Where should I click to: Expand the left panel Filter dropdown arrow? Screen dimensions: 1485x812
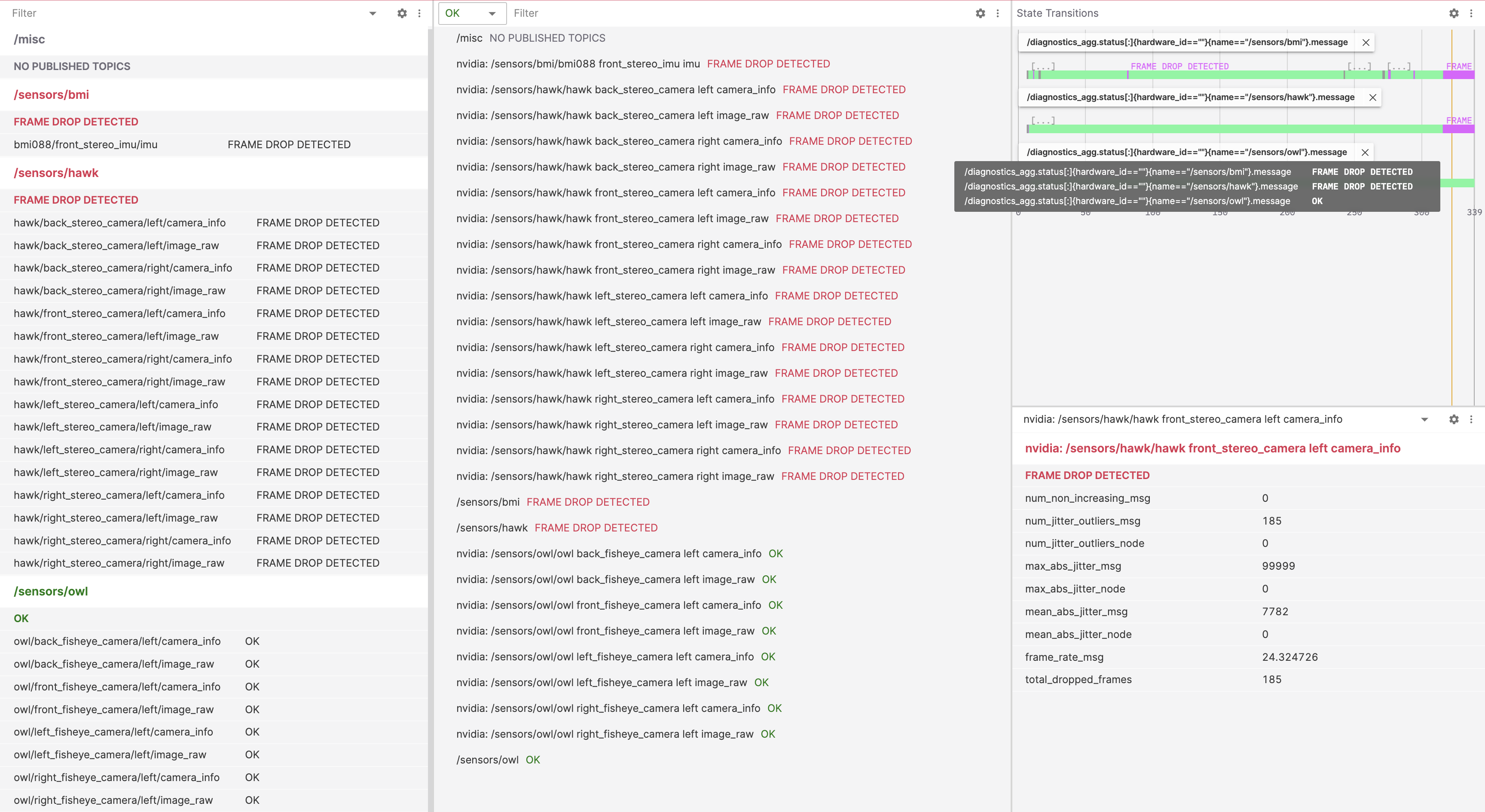(373, 13)
